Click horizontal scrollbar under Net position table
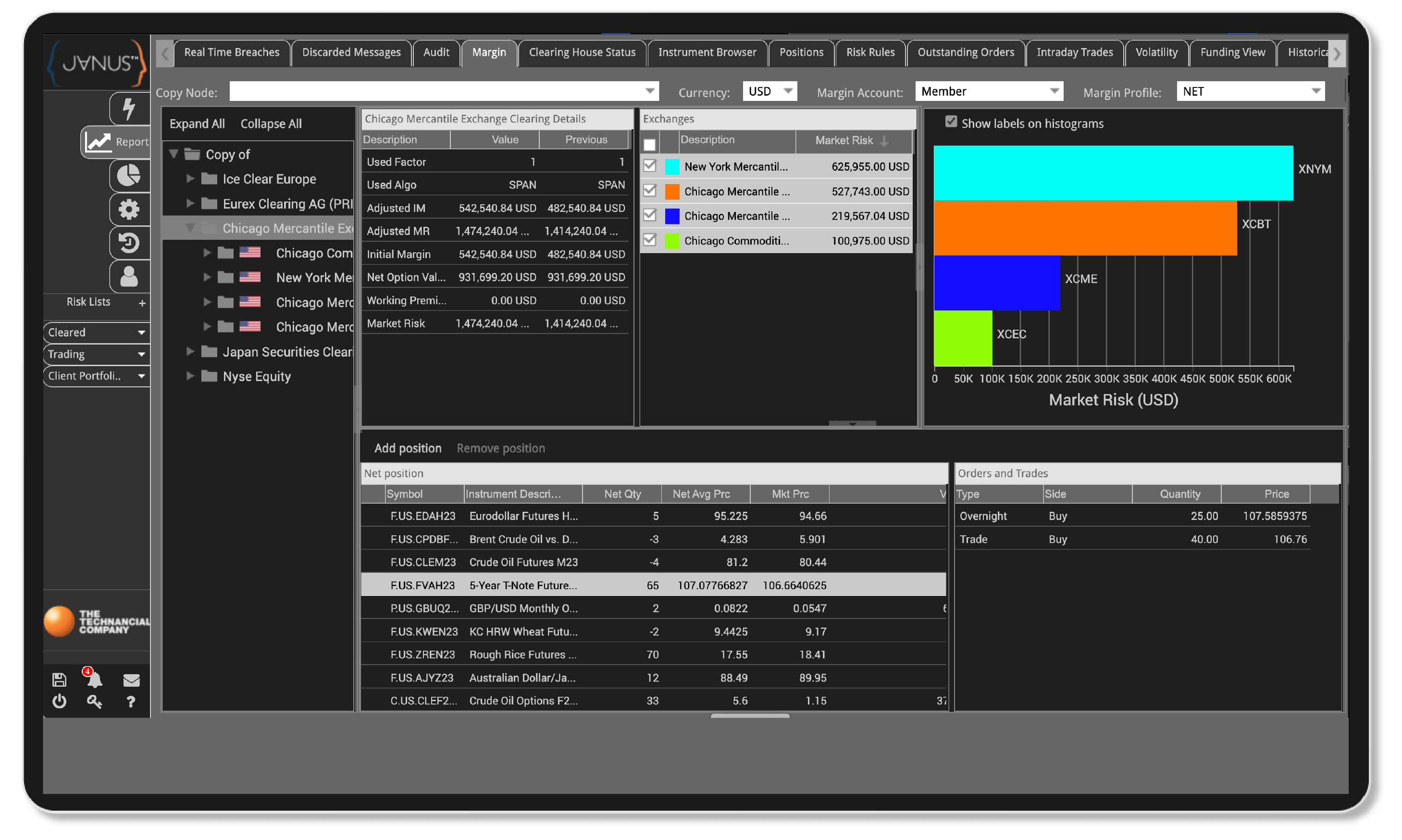 click(750, 716)
